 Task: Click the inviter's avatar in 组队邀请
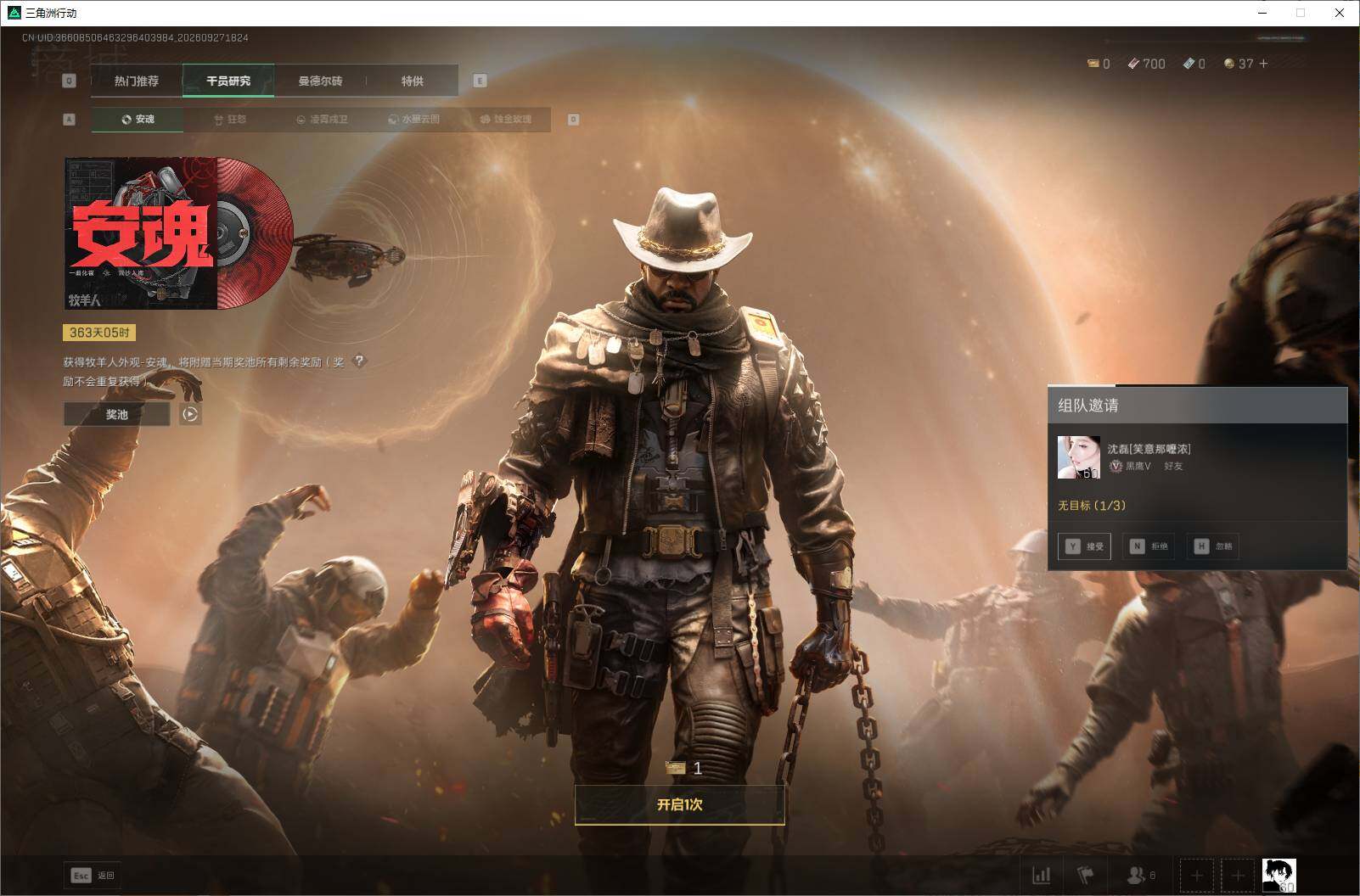(1079, 457)
